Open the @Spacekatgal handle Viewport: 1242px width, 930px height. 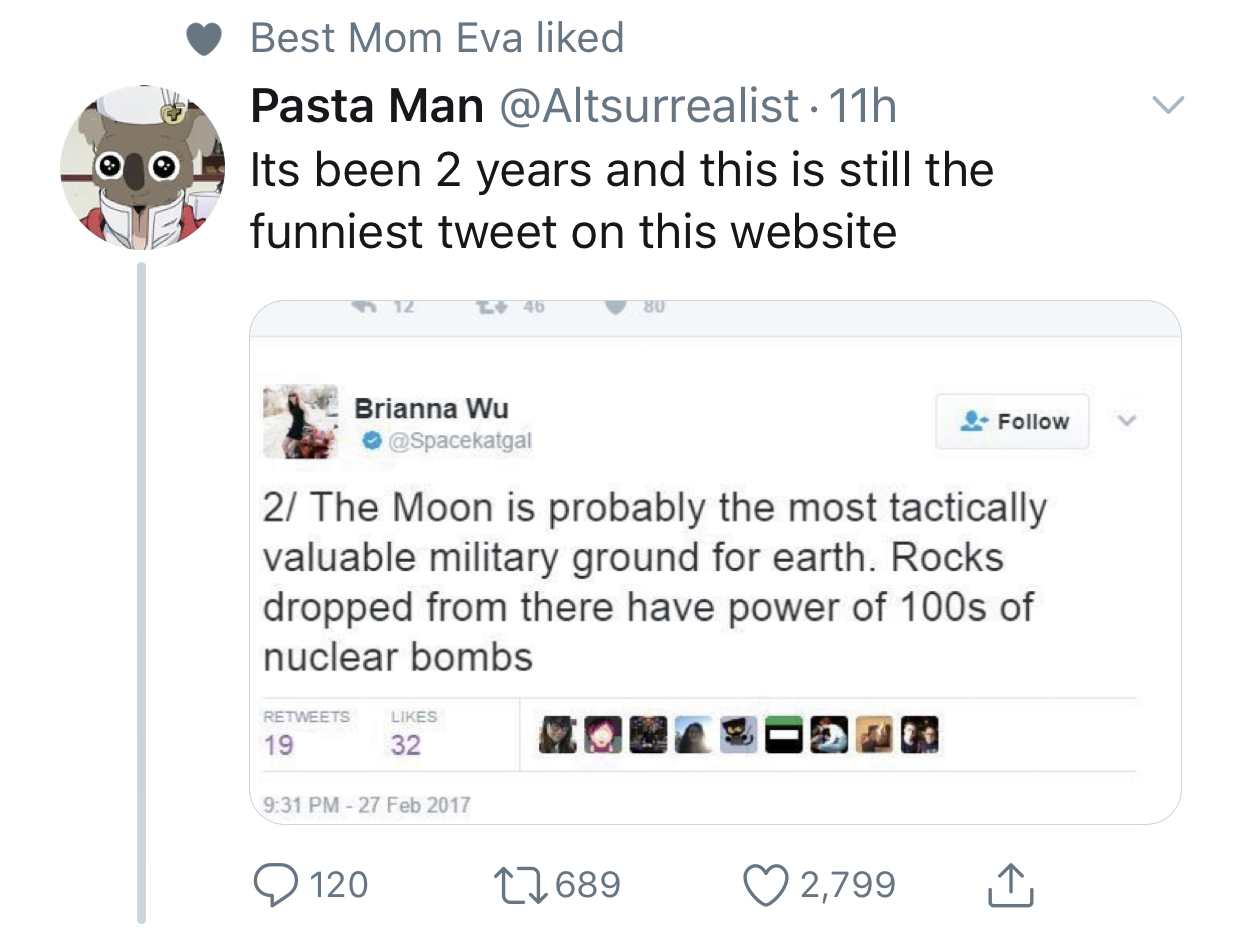point(459,440)
